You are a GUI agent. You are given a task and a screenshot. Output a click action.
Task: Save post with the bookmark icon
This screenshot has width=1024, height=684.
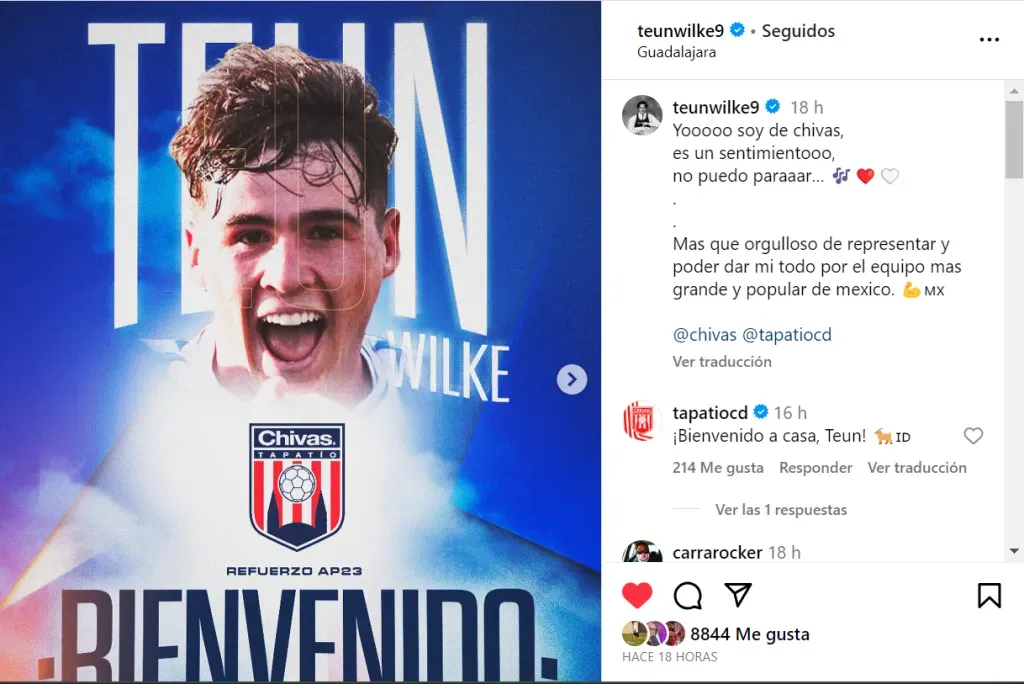989,595
